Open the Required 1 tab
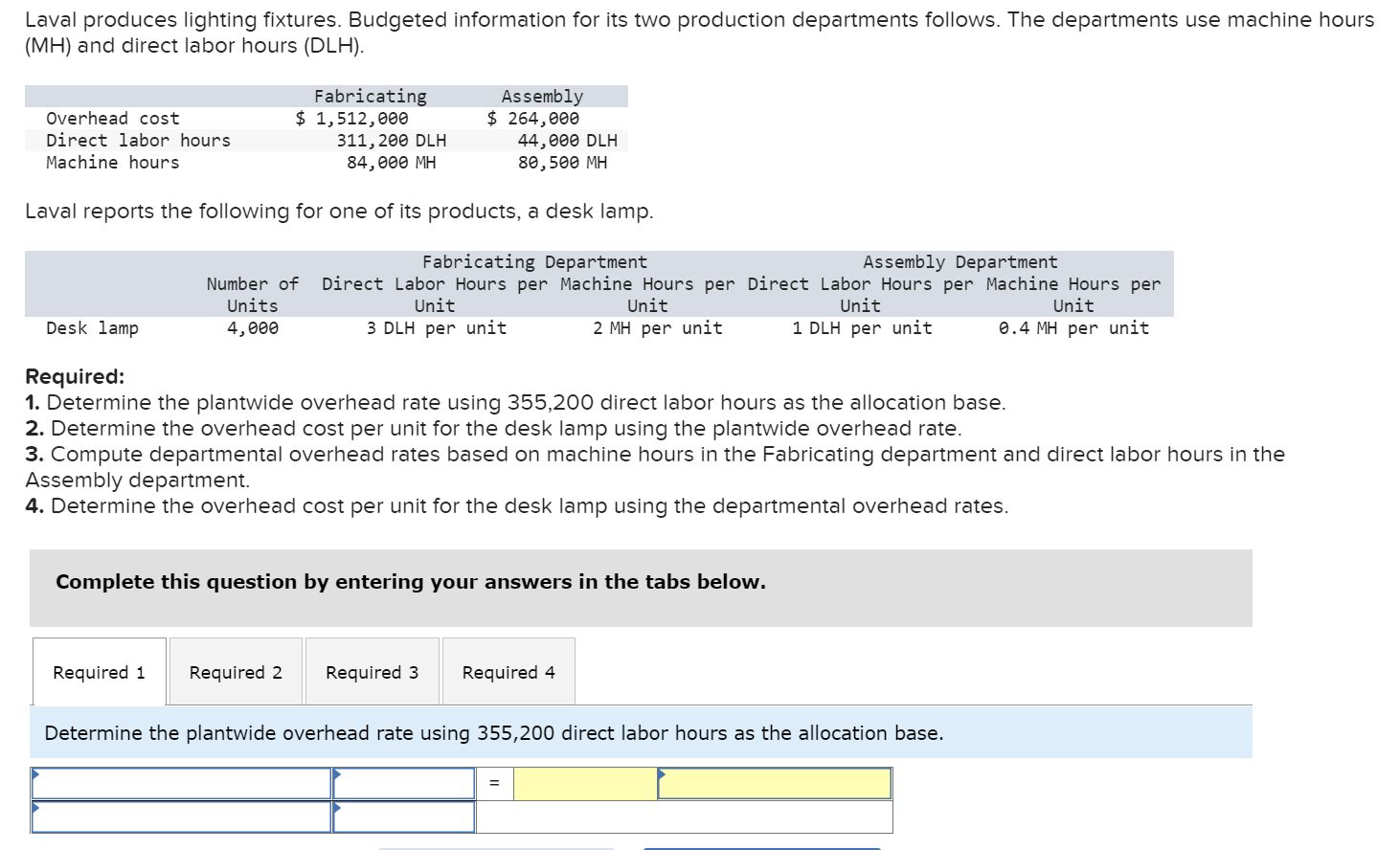Image resolution: width=1400 pixels, height=850 pixels. (x=100, y=672)
